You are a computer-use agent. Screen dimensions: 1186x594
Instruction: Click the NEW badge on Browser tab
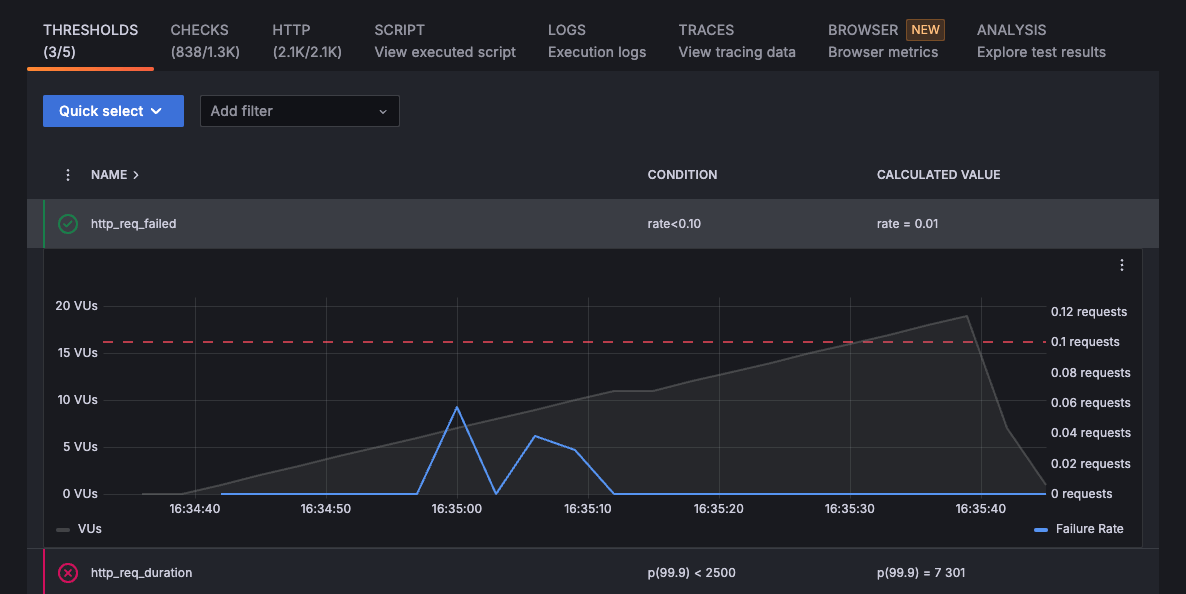[925, 30]
